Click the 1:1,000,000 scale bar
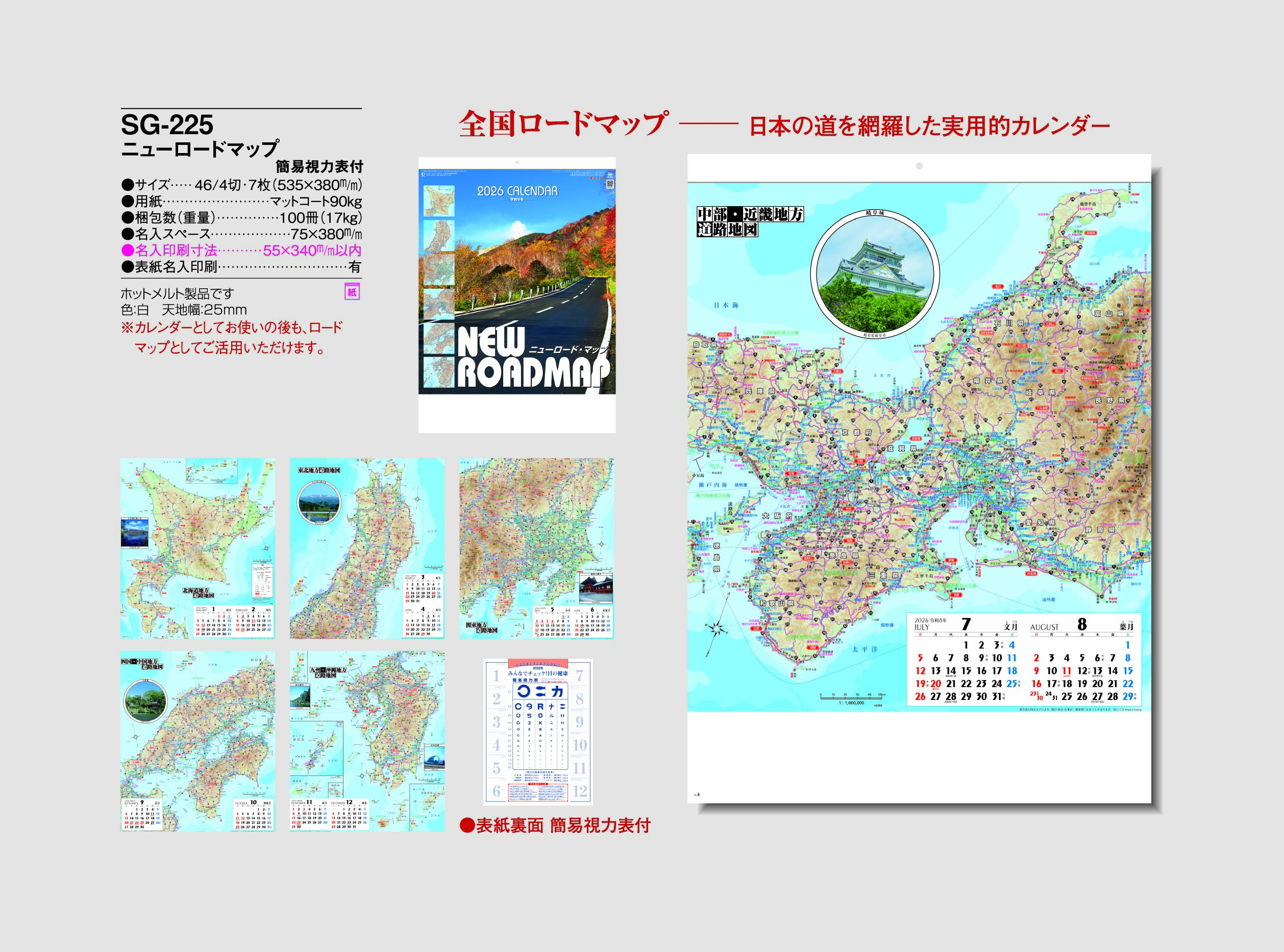This screenshot has height=952, width=1284. [851, 698]
